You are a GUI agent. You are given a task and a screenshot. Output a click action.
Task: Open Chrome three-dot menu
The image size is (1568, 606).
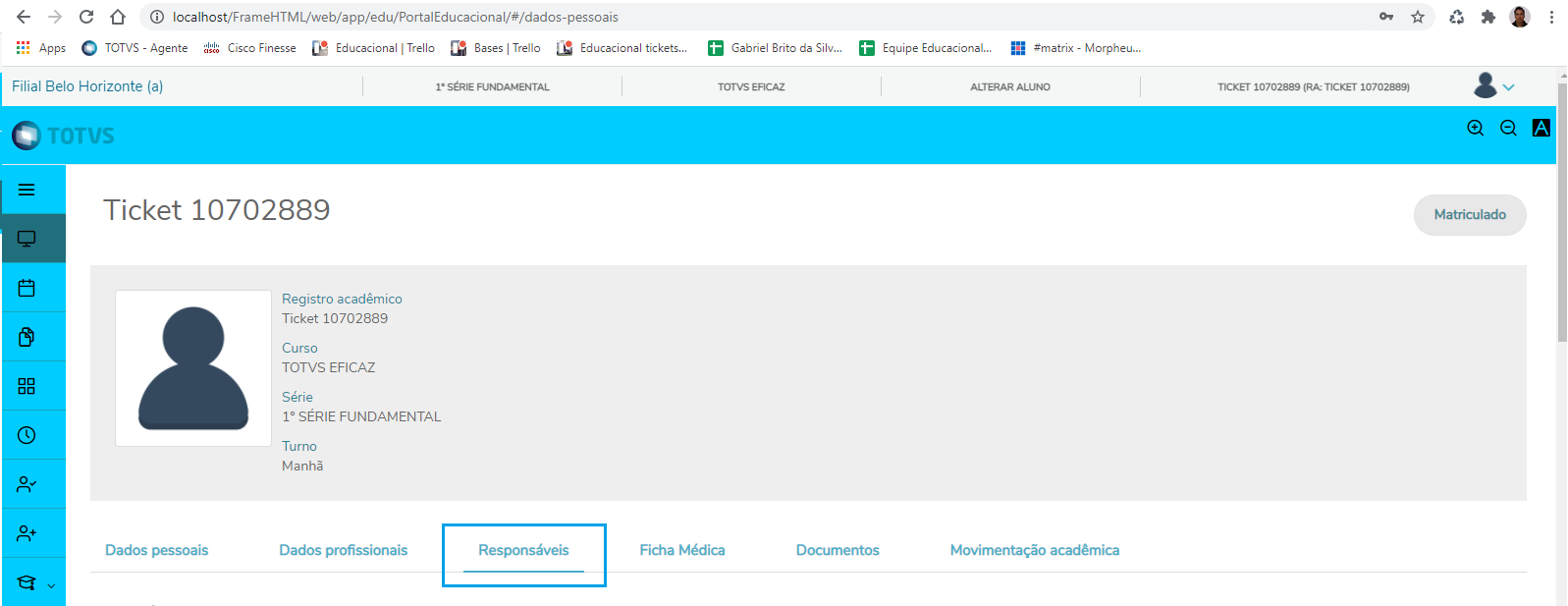1551,17
